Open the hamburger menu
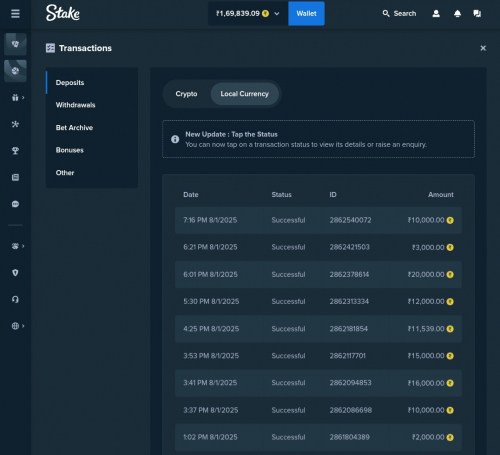The height and width of the screenshot is (455, 500). click(15, 14)
